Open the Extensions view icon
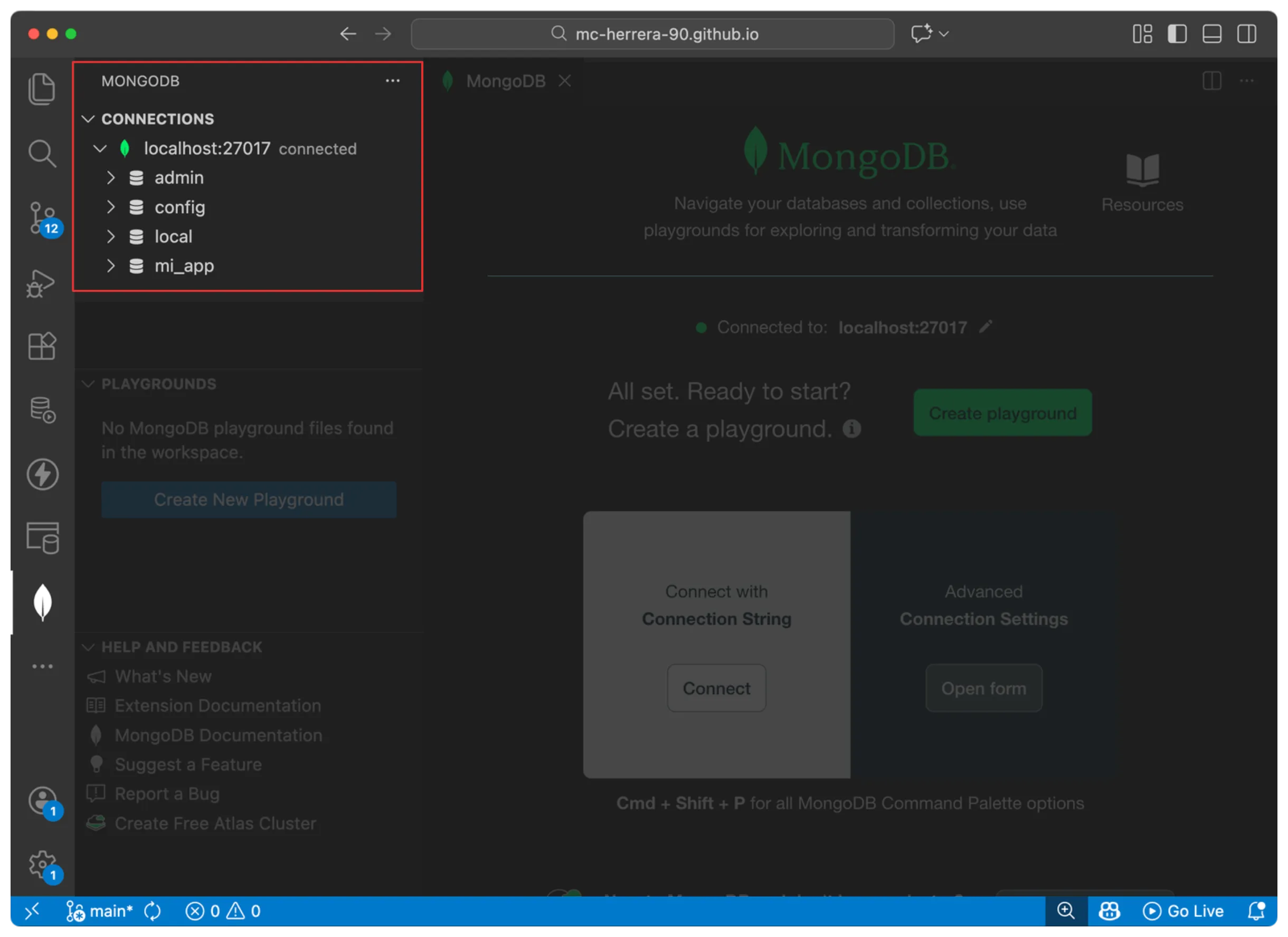The width and height of the screenshot is (1288, 937). point(42,346)
